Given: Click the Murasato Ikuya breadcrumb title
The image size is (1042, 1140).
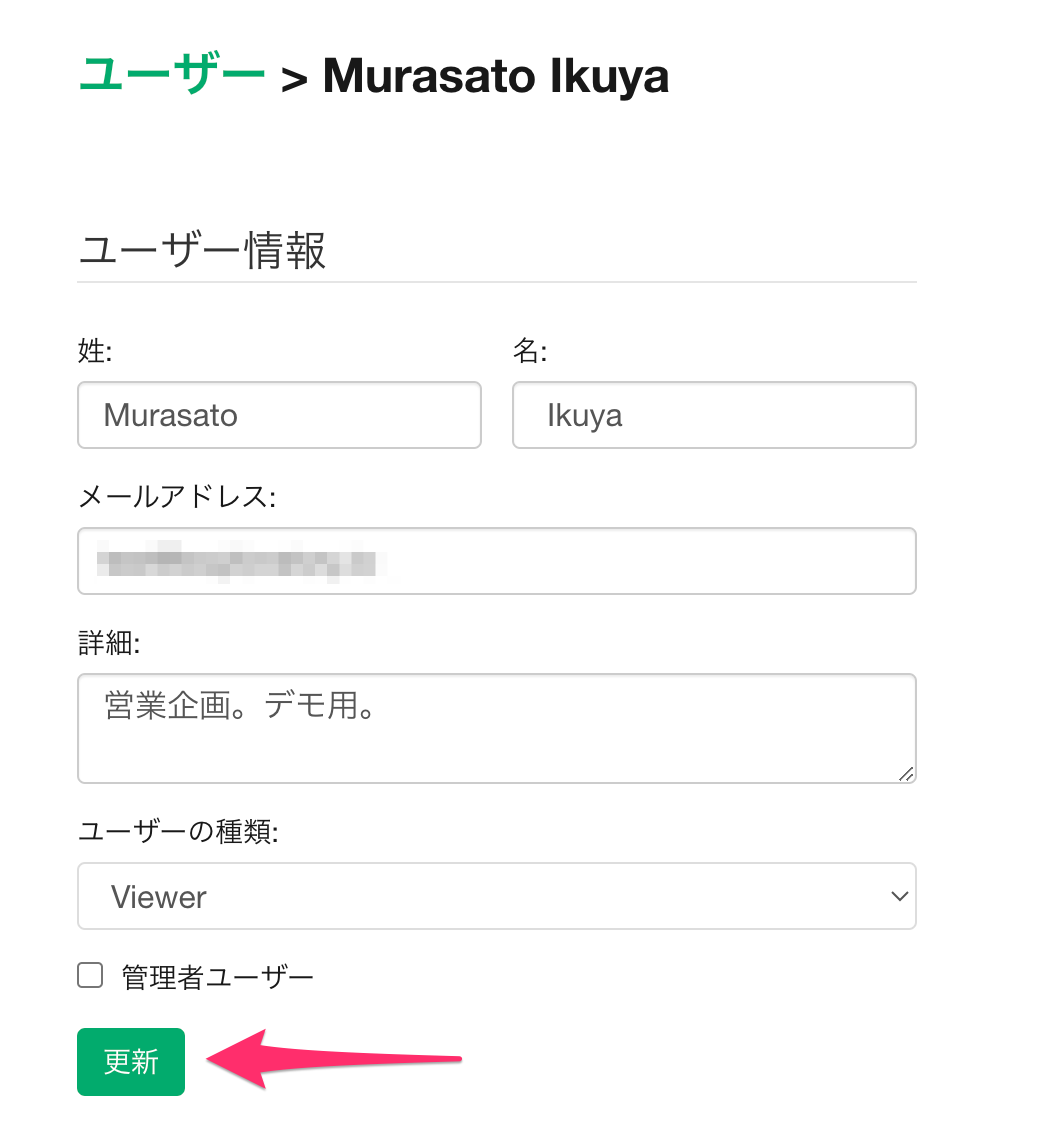Looking at the screenshot, I should pyautogui.click(x=496, y=76).
